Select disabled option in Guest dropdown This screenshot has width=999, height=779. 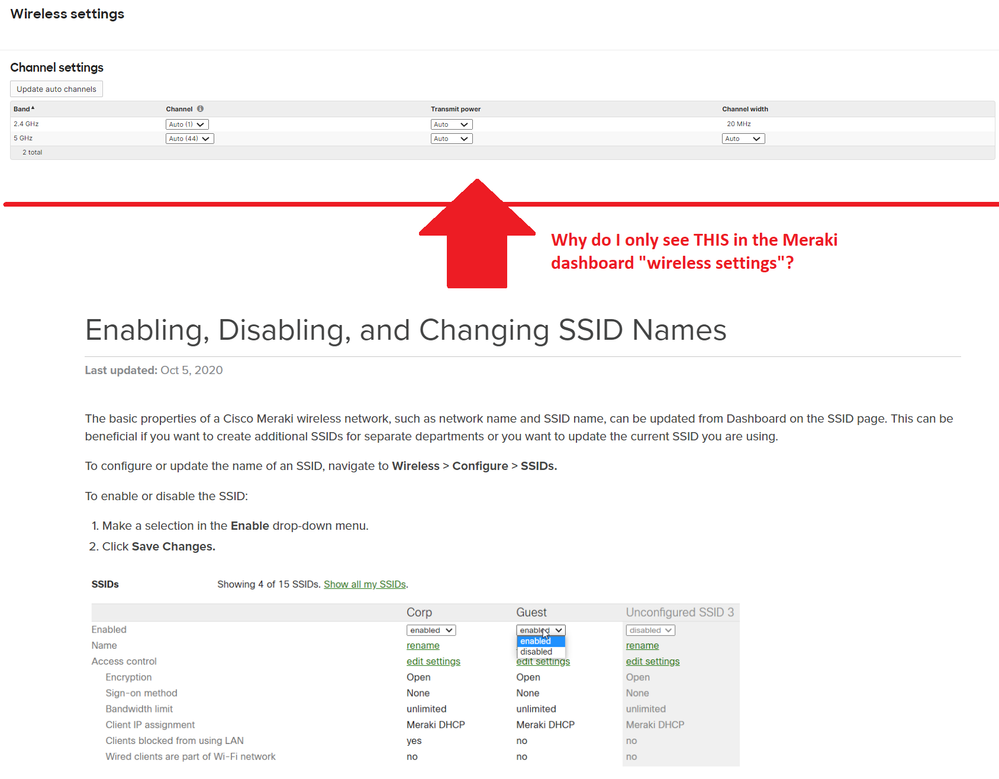(536, 652)
